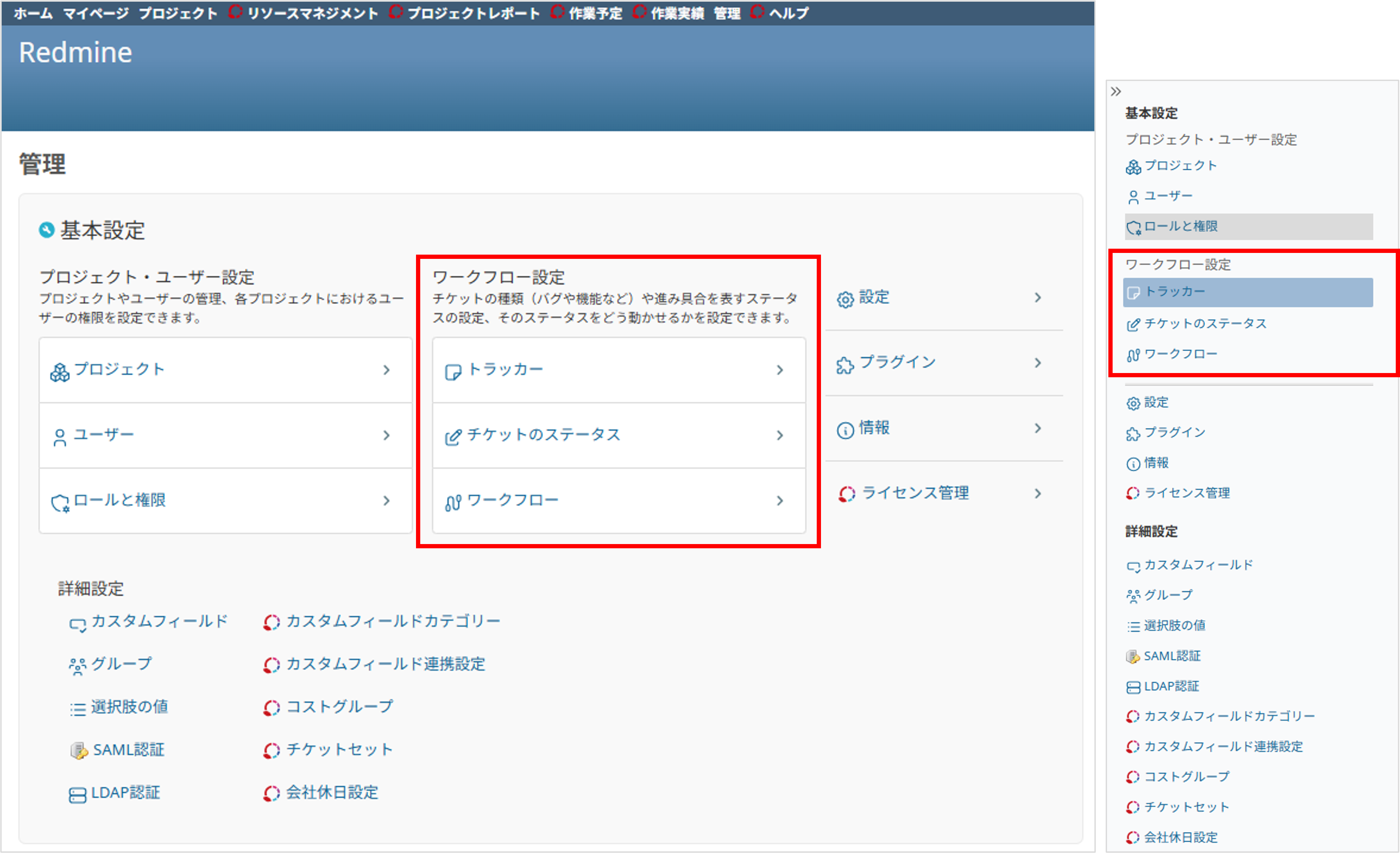Click the chevron on the プラグイン row

point(1037,363)
